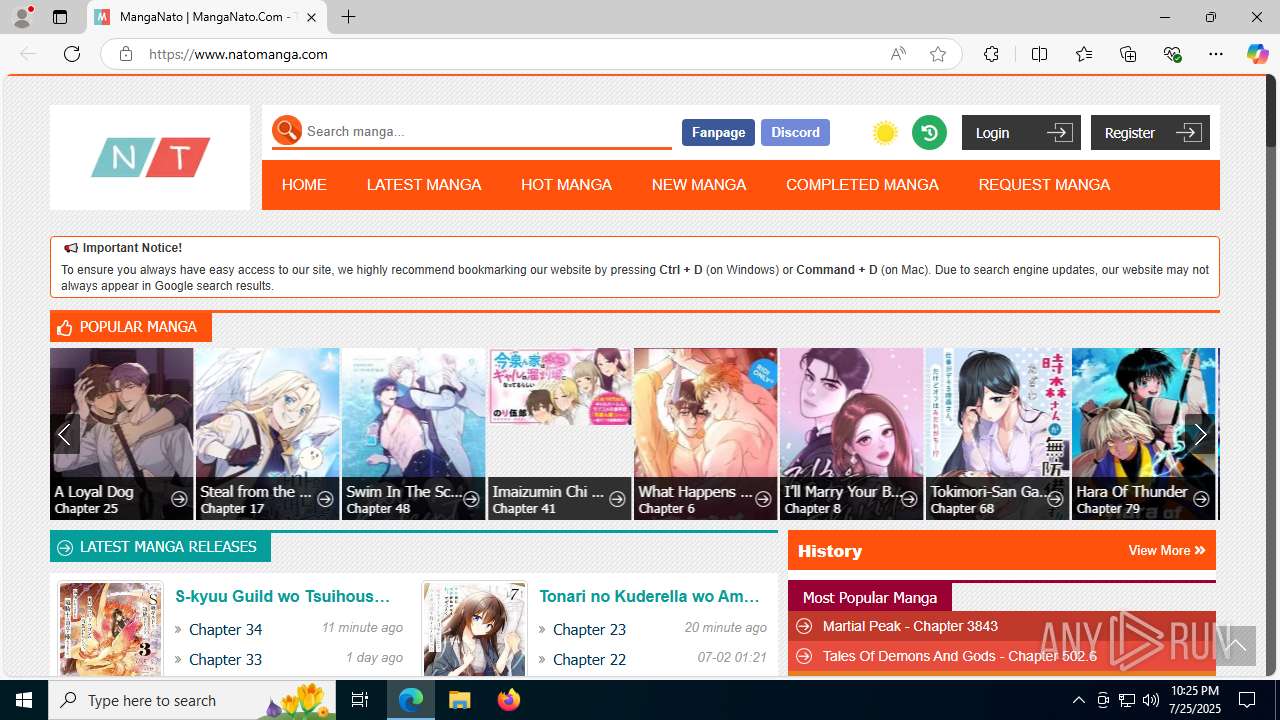
Task: Click the address bar URL
Action: [238, 54]
